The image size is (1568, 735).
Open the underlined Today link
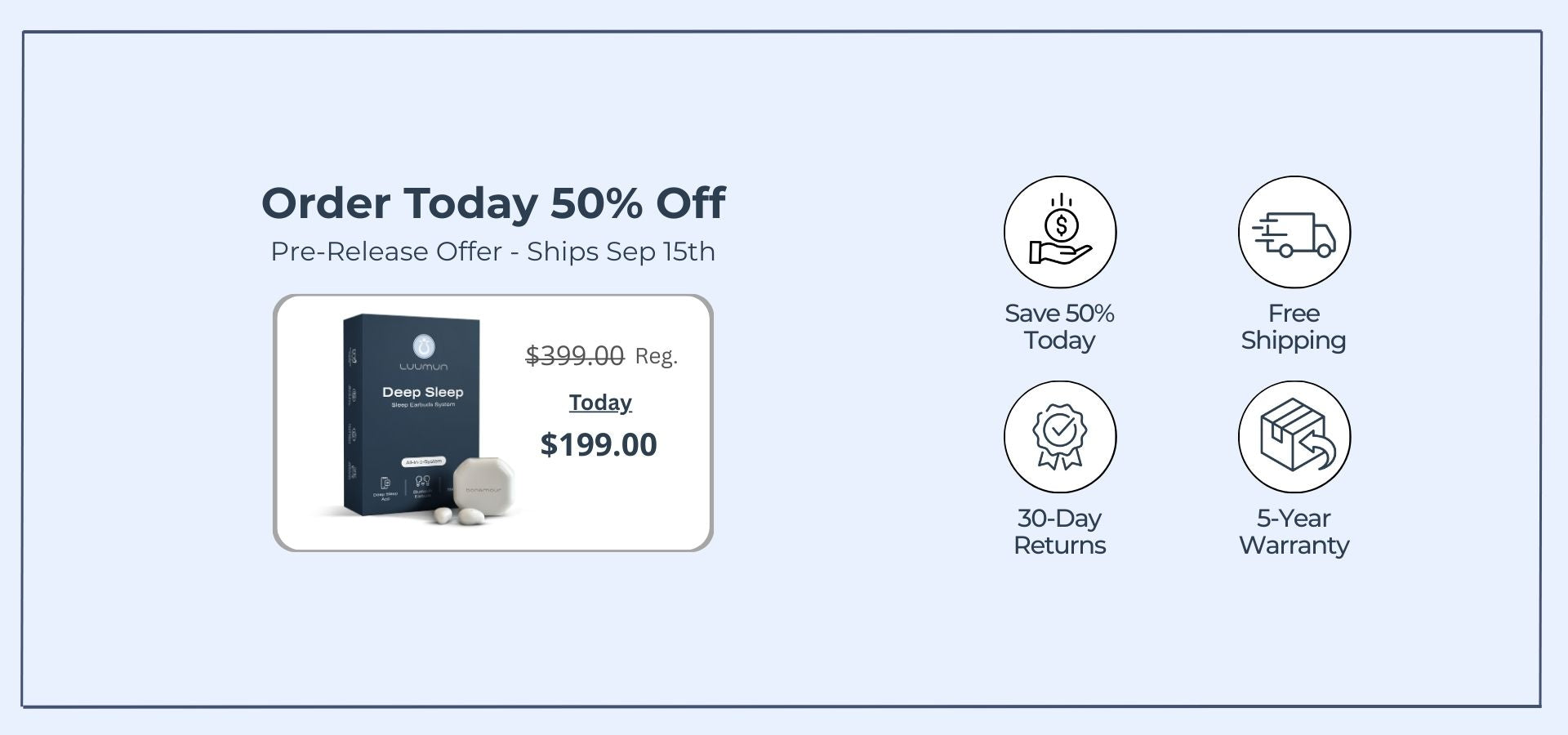pyautogui.click(x=600, y=403)
